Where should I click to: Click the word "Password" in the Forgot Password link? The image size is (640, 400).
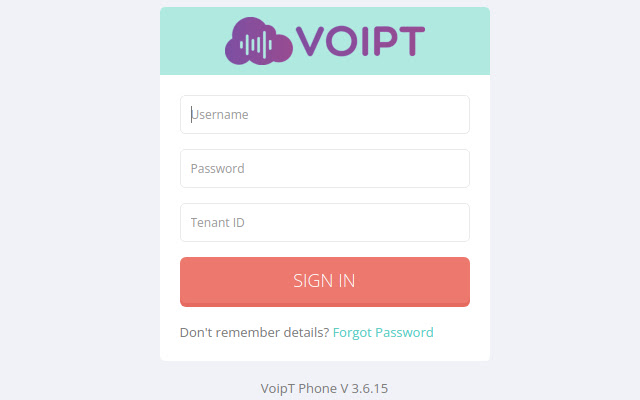(x=404, y=332)
